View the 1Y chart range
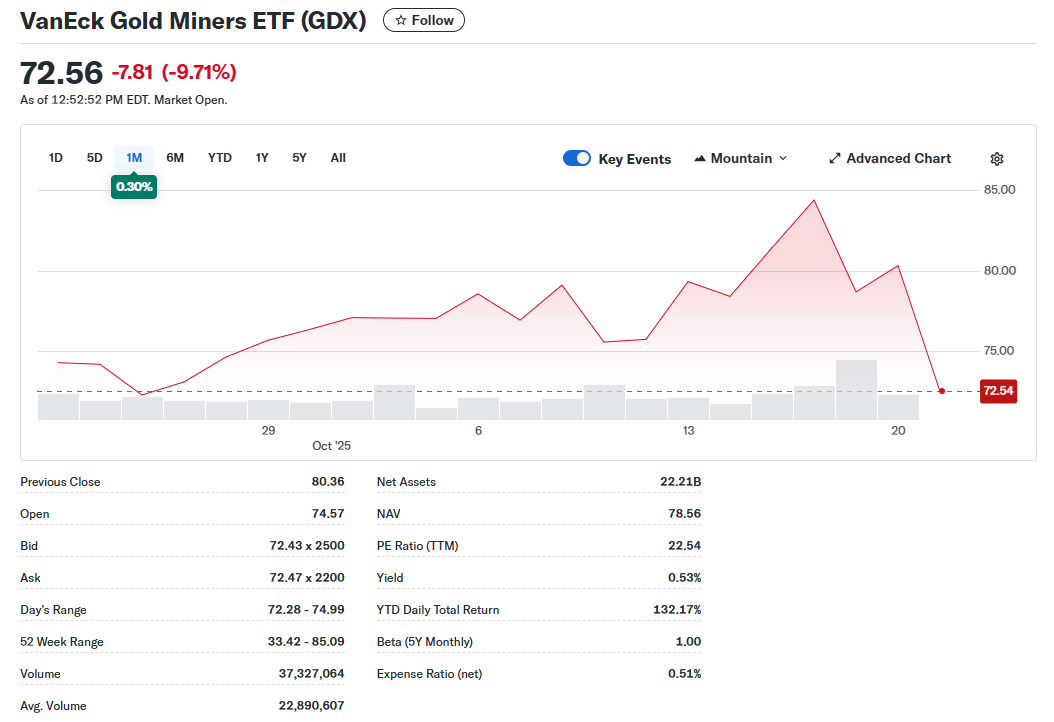Viewport: 1054px width, 722px height. [262, 158]
